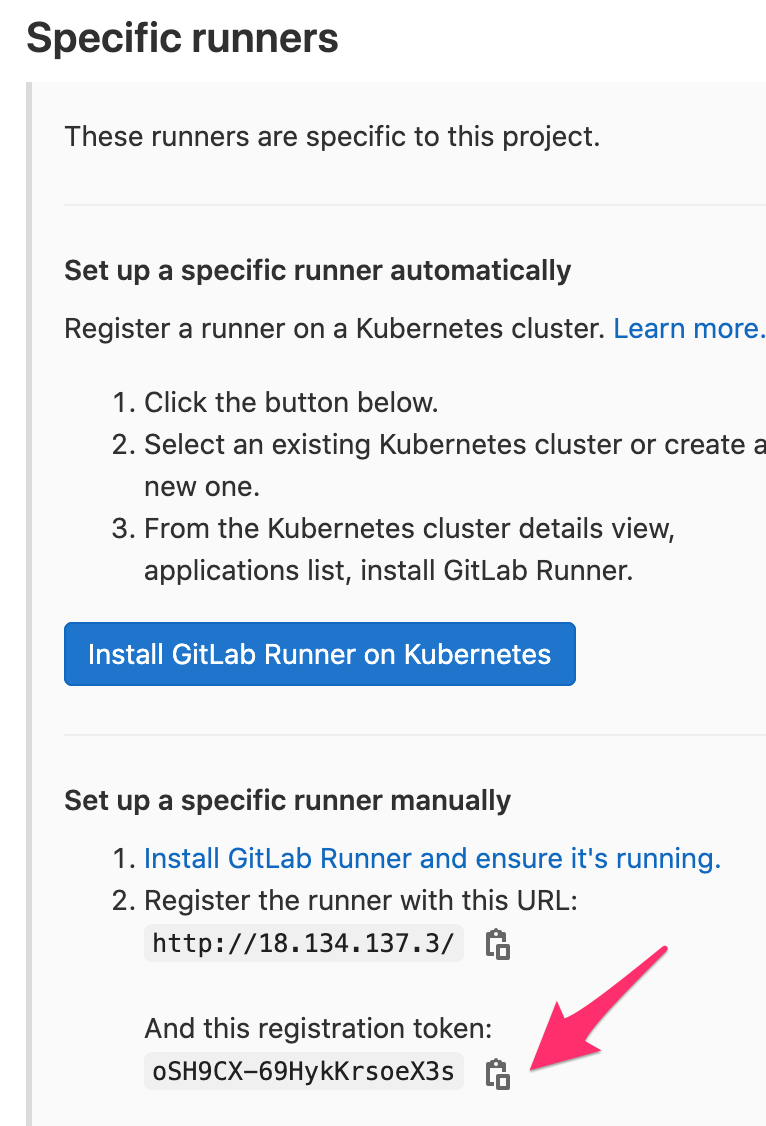
Task: Click the 'And this registration token' label
Action: coord(318,1028)
